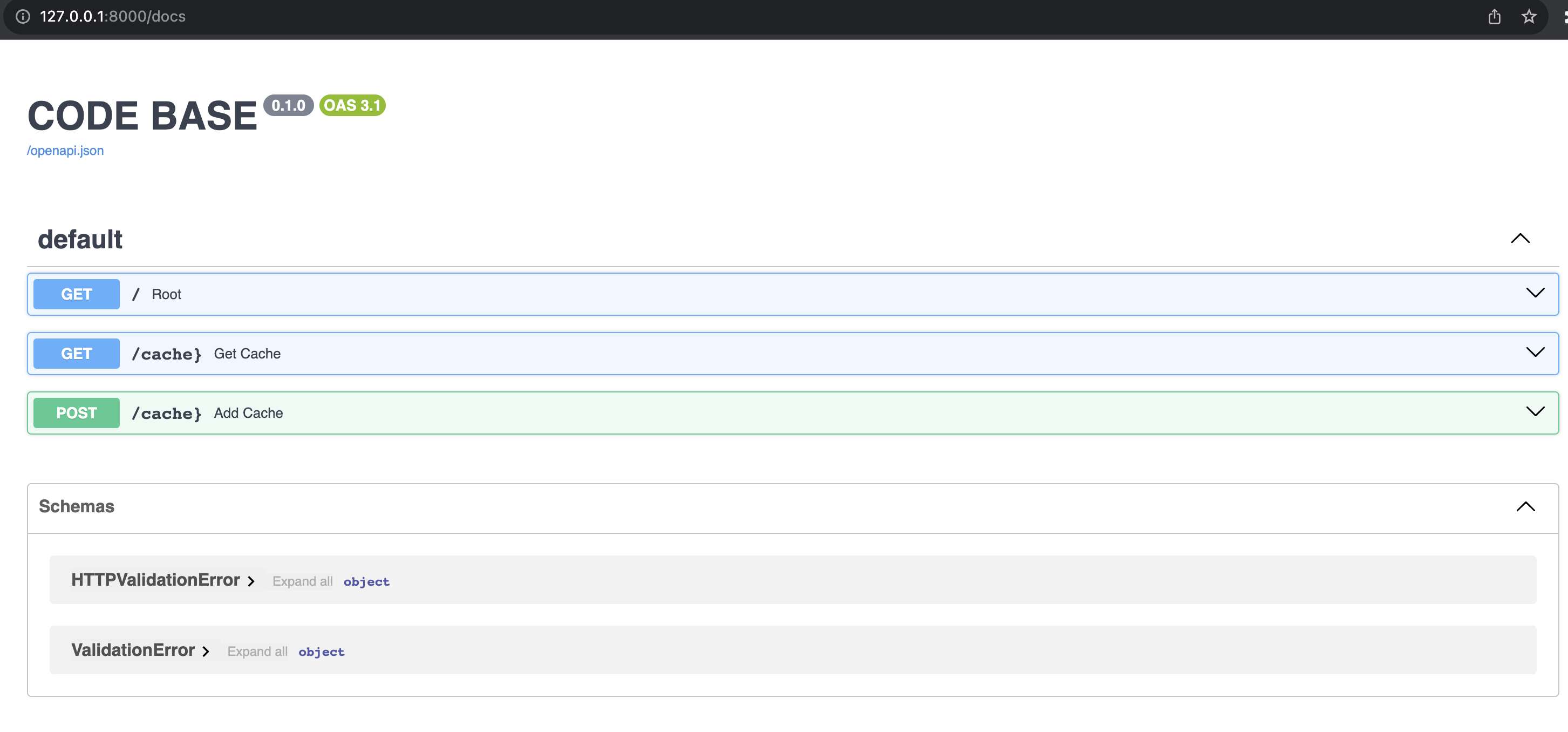Click the POST badge on Add Cache

click(x=77, y=413)
